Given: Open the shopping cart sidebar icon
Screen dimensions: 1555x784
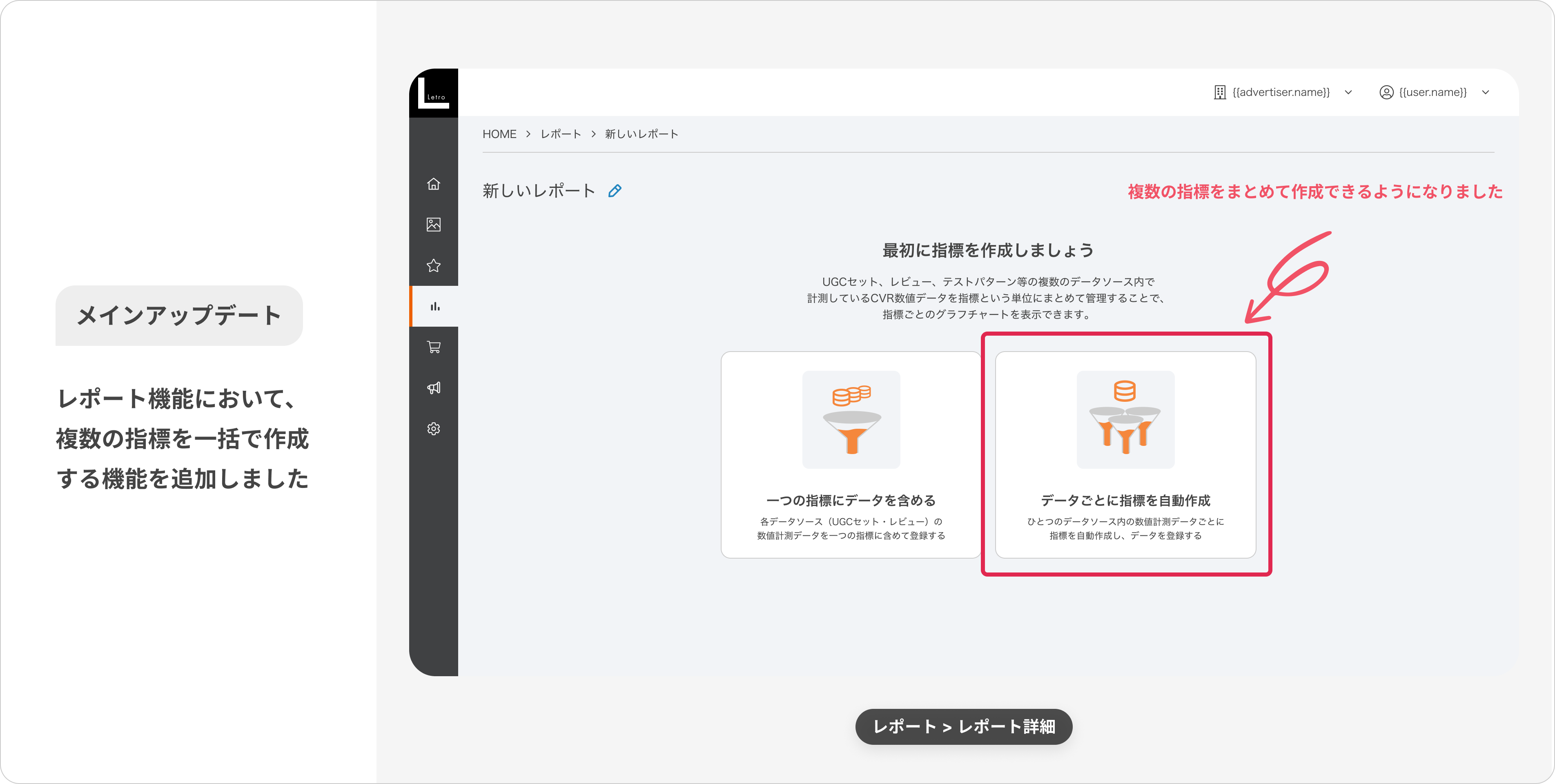Looking at the screenshot, I should click(x=433, y=347).
